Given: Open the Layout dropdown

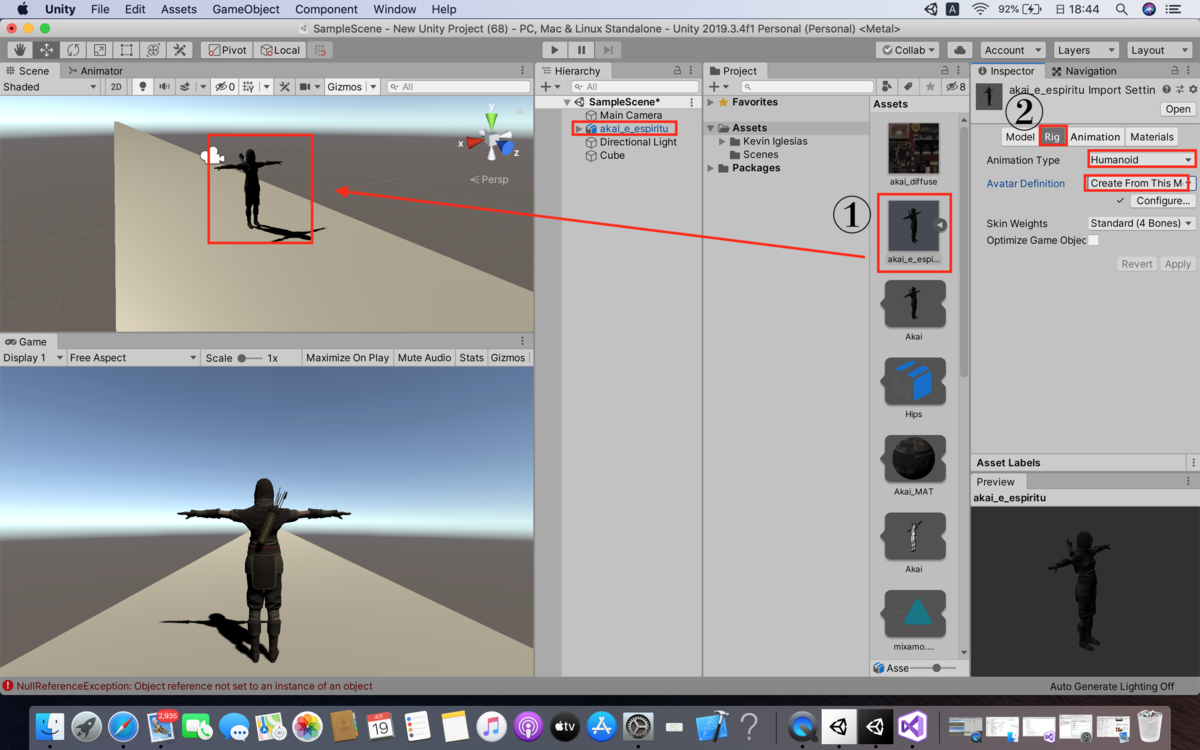Looking at the screenshot, I should click(x=1157, y=50).
